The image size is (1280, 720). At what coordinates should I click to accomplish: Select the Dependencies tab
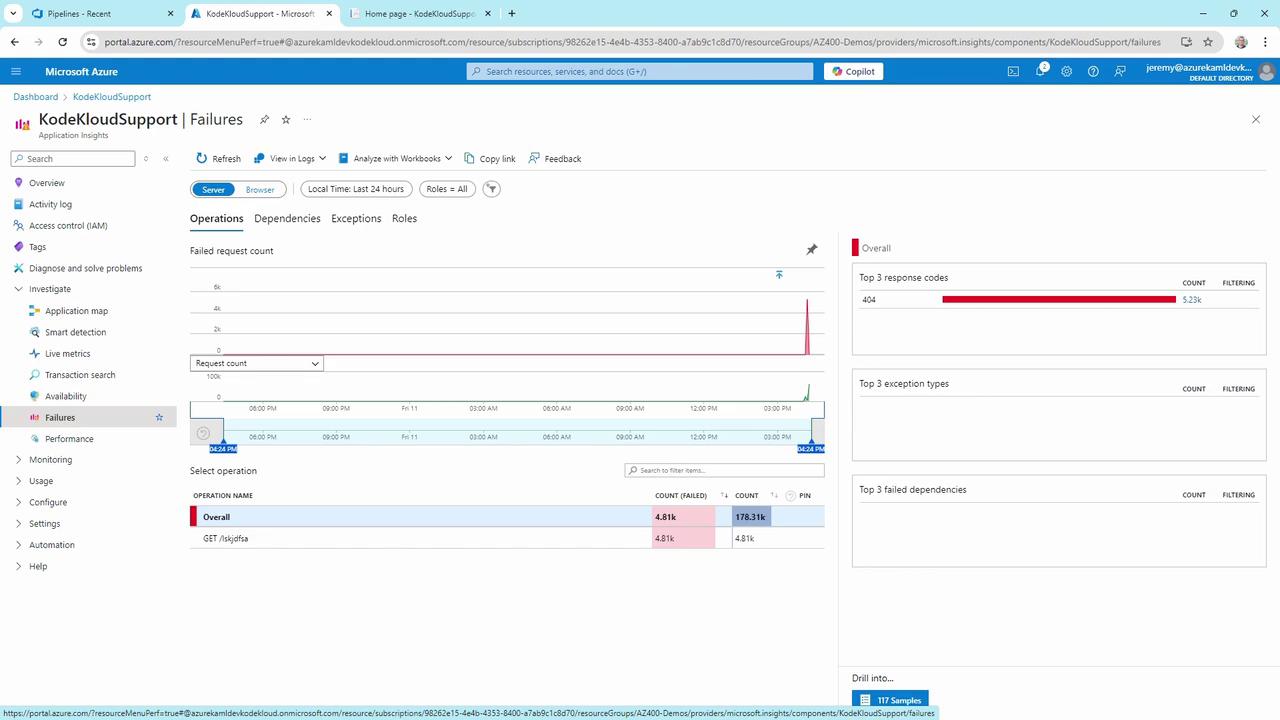point(287,219)
